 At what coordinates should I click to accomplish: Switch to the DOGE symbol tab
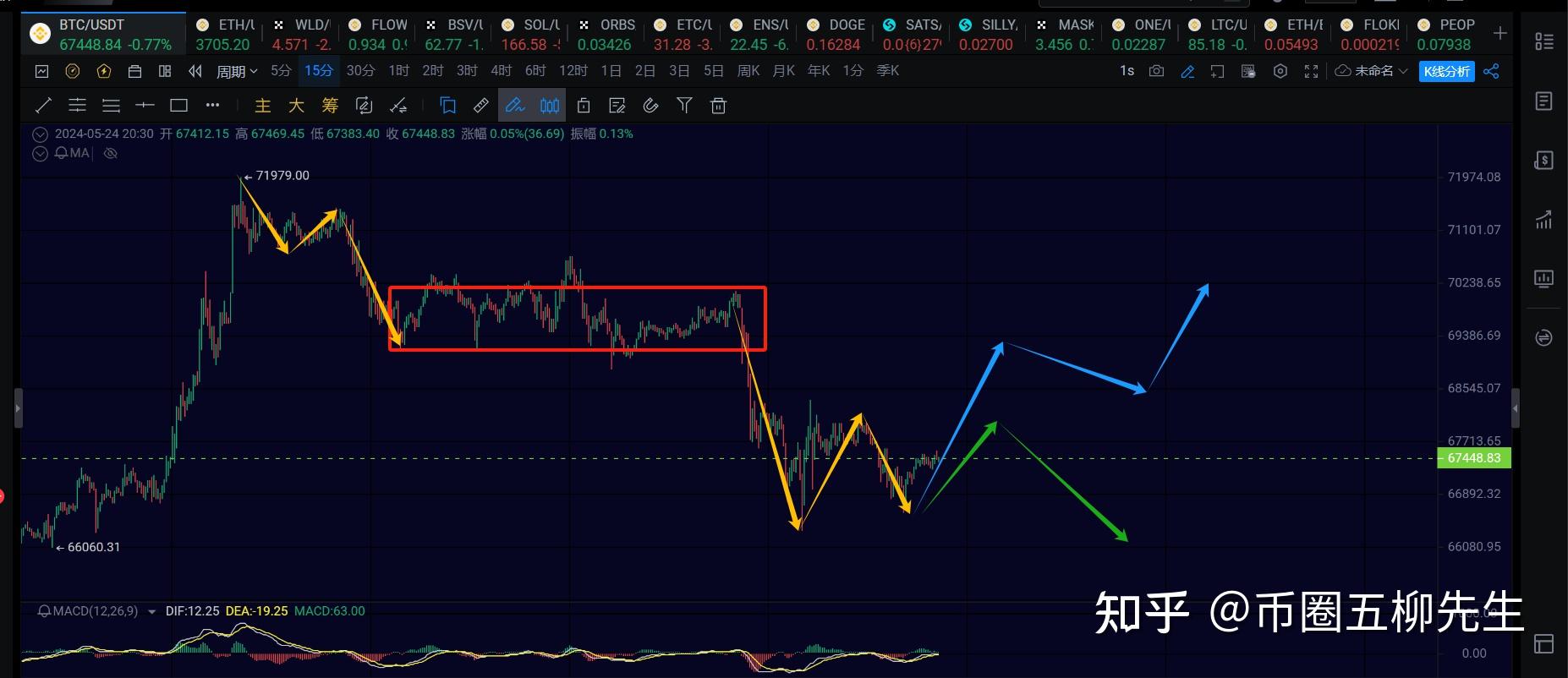point(836,35)
